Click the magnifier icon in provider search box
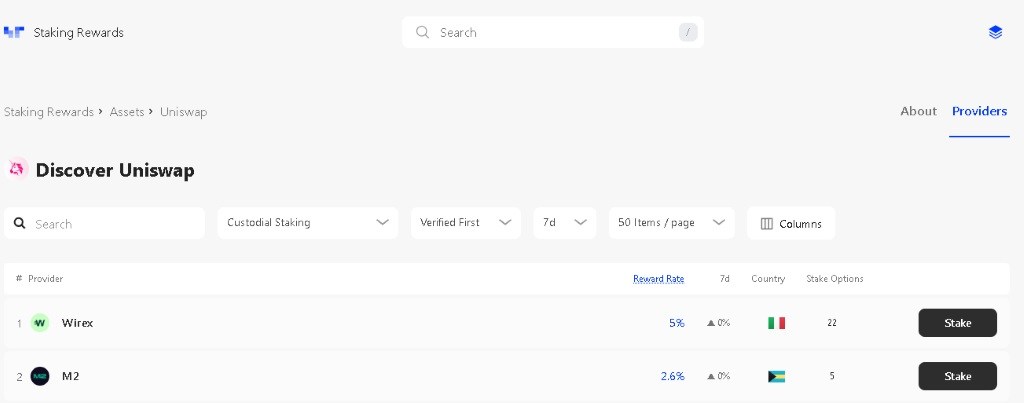 tap(20, 223)
